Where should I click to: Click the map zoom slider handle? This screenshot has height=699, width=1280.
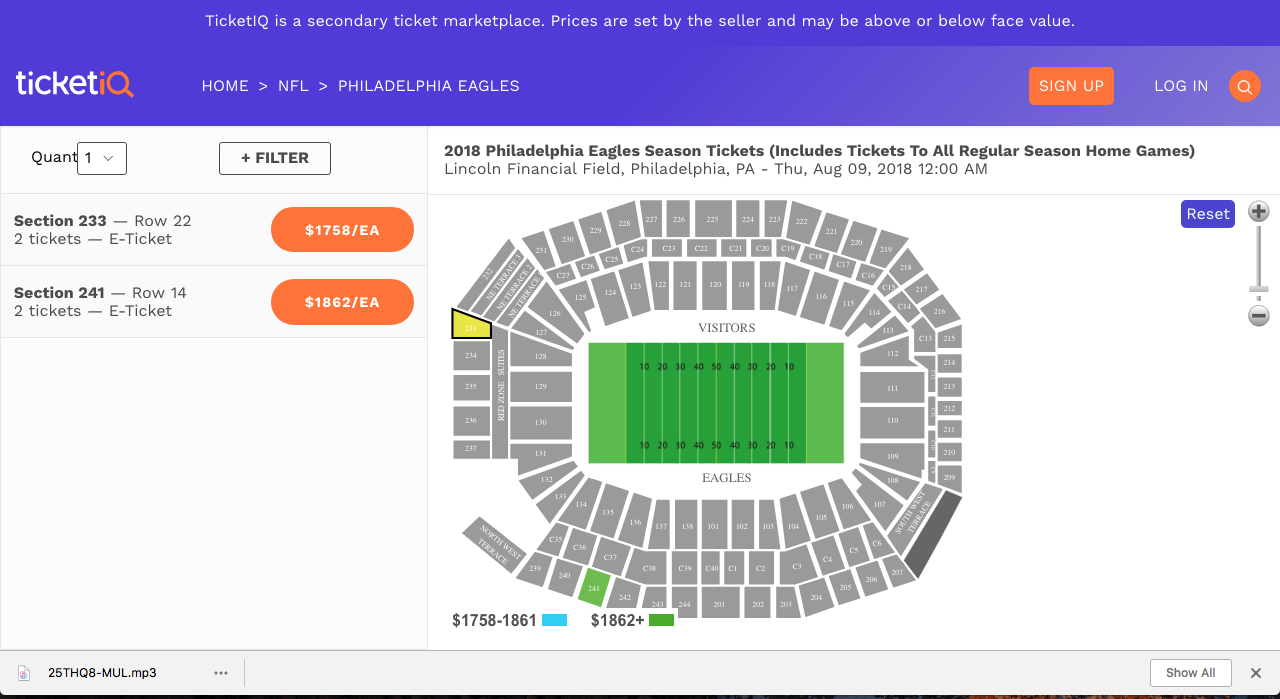(1259, 289)
